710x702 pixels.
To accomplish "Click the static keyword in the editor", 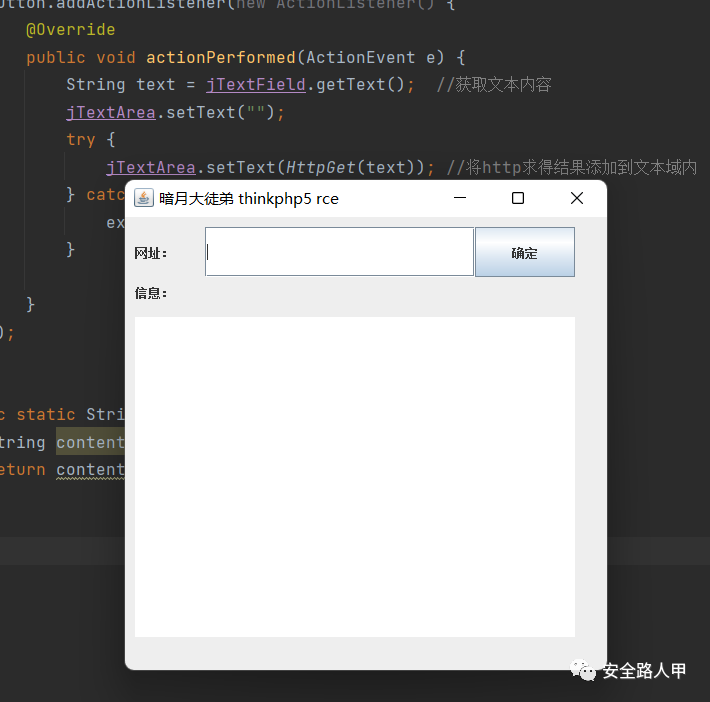I will (x=46, y=414).
